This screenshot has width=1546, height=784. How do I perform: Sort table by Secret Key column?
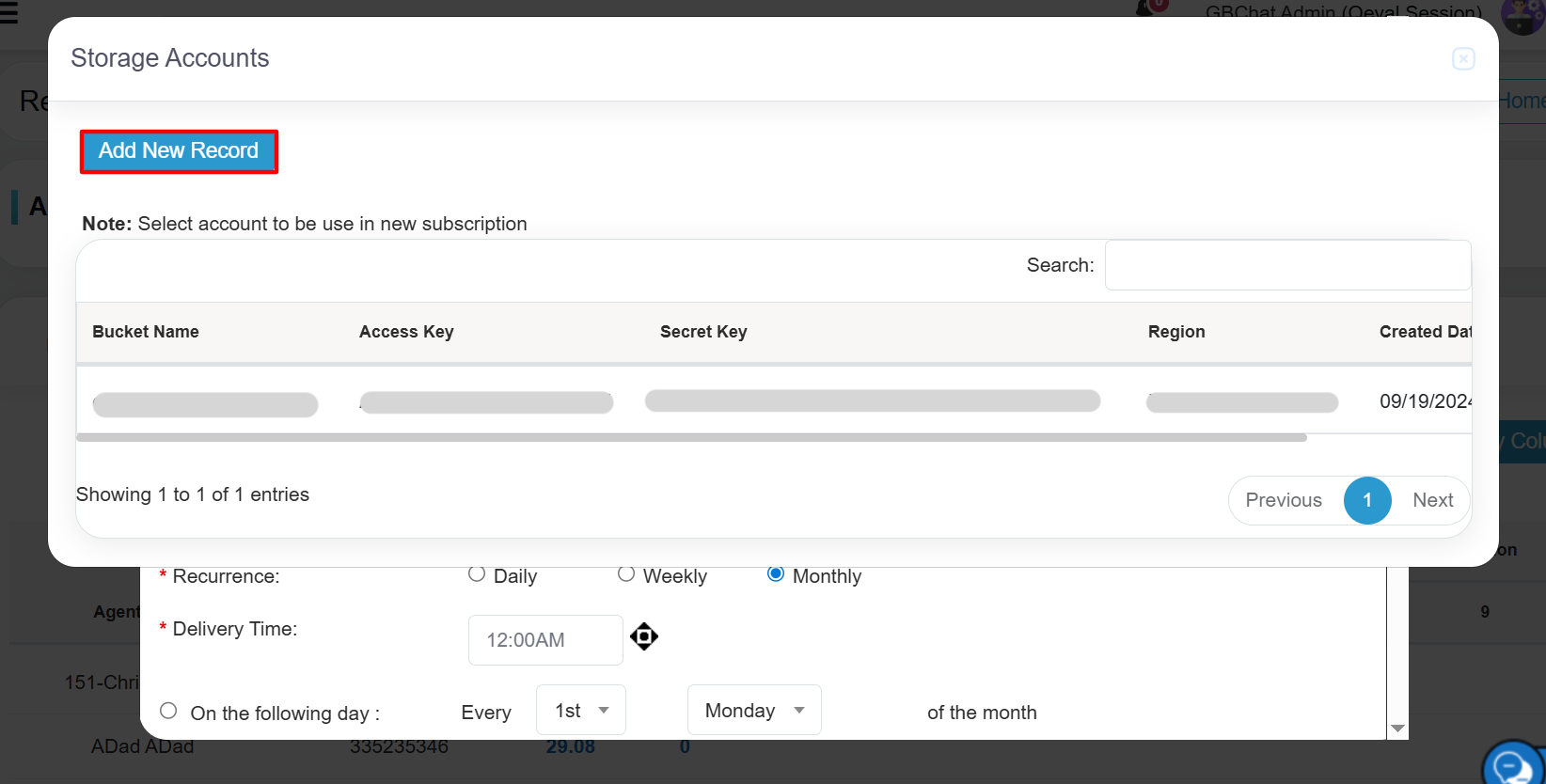point(703,332)
